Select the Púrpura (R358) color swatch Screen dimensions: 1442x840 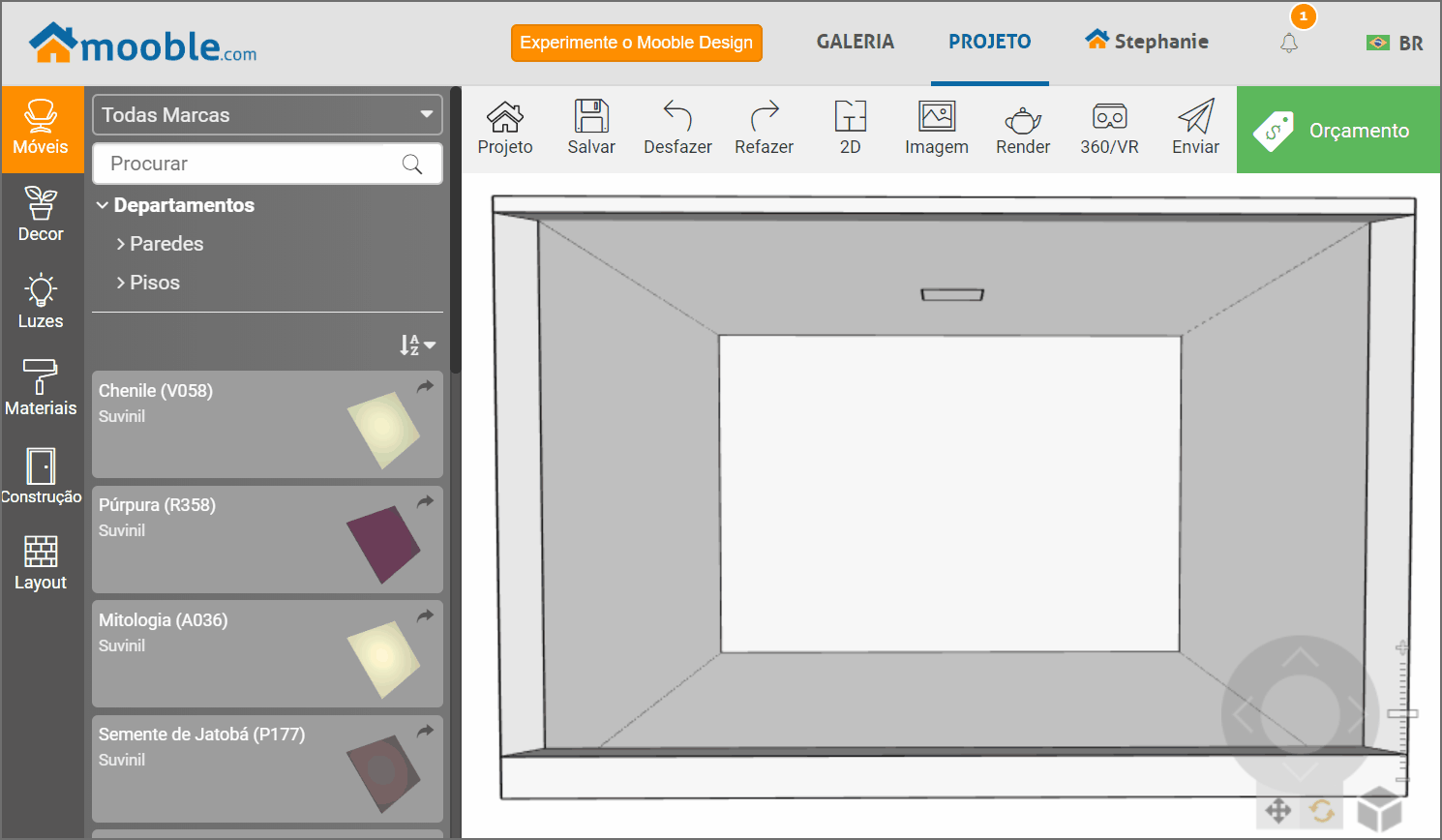[x=383, y=544]
